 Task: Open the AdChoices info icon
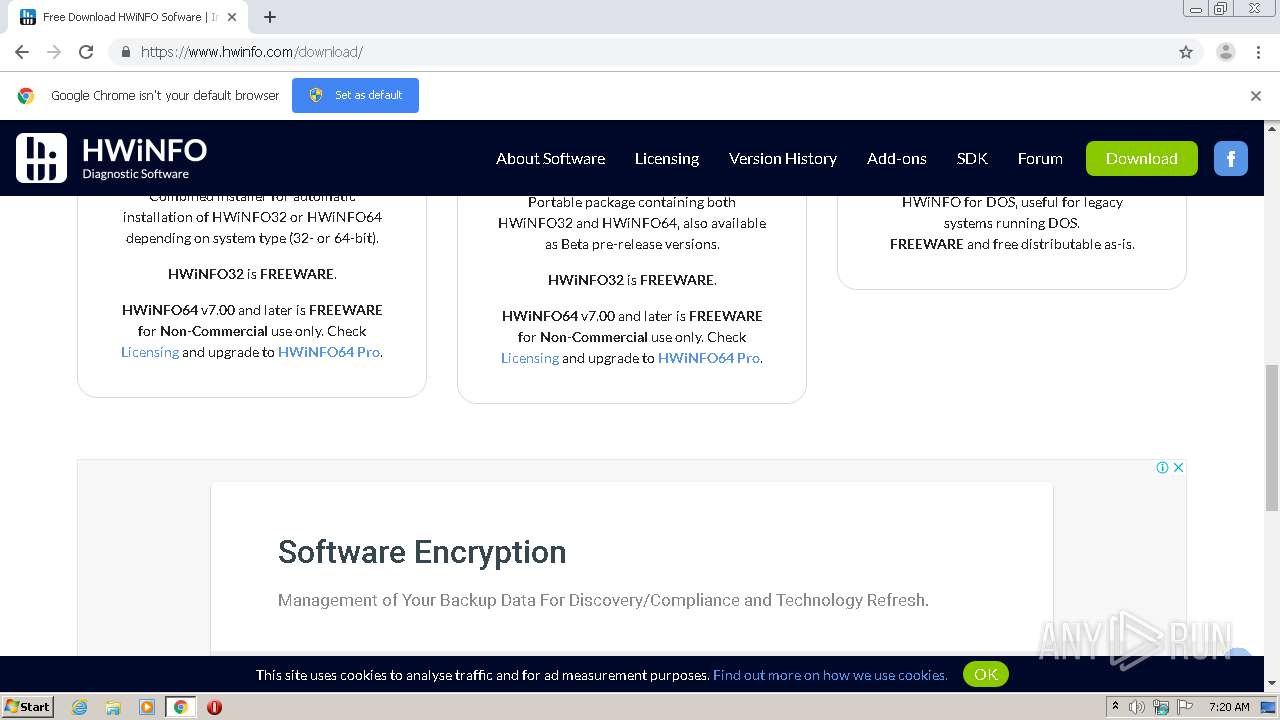pos(1163,467)
